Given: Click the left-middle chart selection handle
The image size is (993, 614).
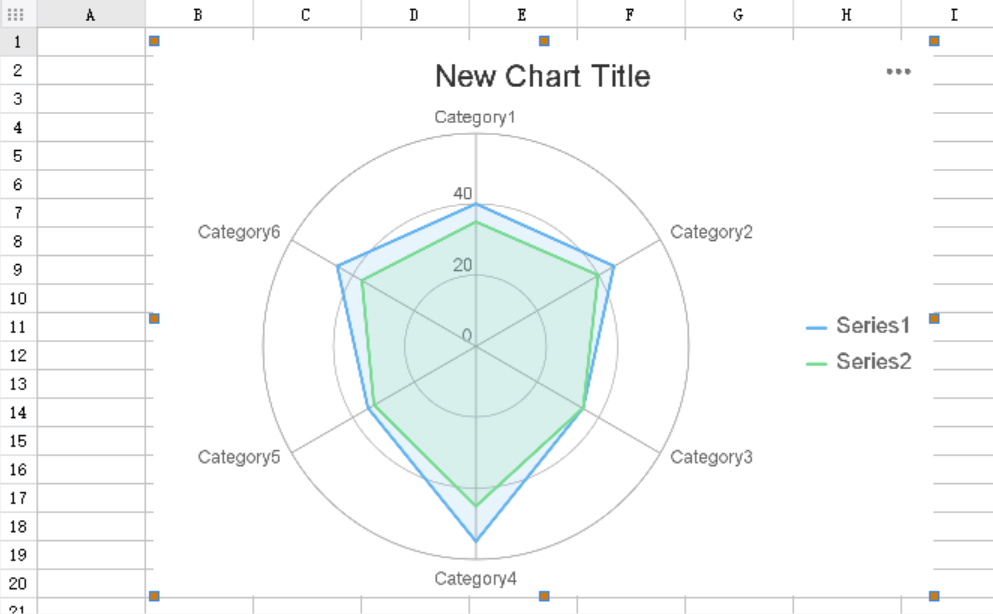Looking at the screenshot, I should coord(153,317).
